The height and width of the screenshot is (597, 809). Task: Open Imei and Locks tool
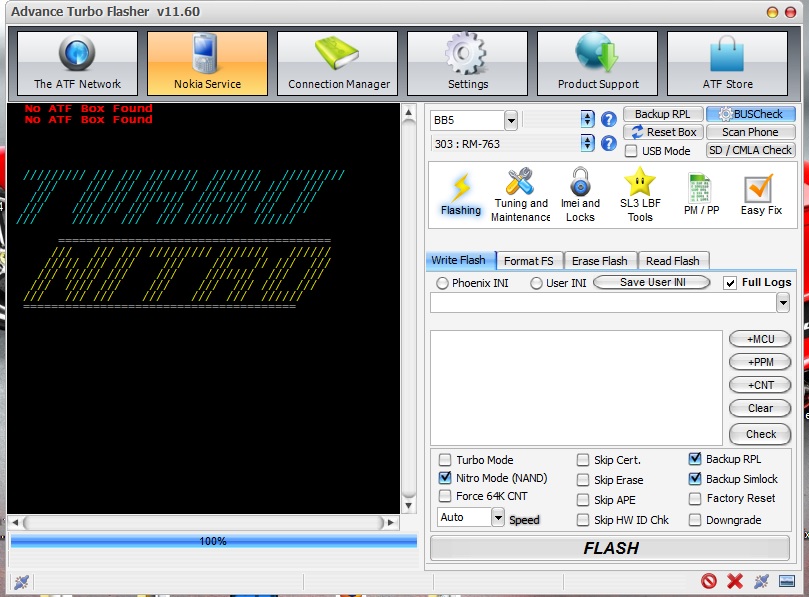pyautogui.click(x=580, y=195)
